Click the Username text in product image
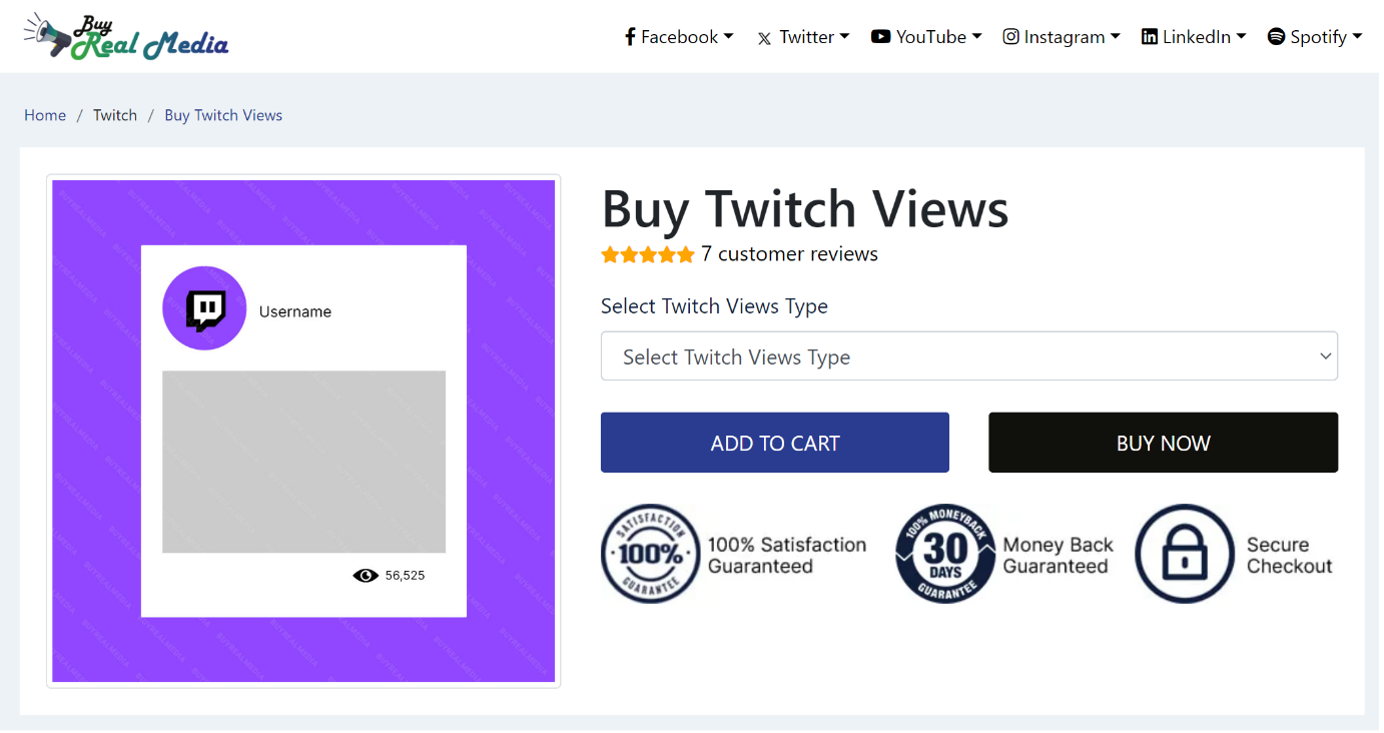This screenshot has height=733, width=1384. [295, 312]
